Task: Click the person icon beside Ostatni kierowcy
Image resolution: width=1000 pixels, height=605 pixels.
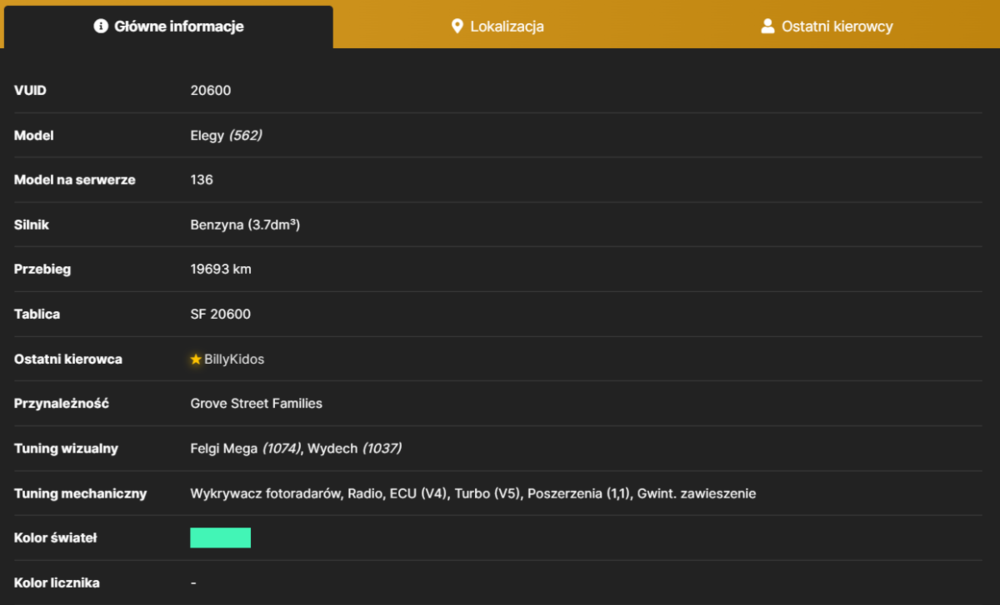Action: click(x=768, y=26)
